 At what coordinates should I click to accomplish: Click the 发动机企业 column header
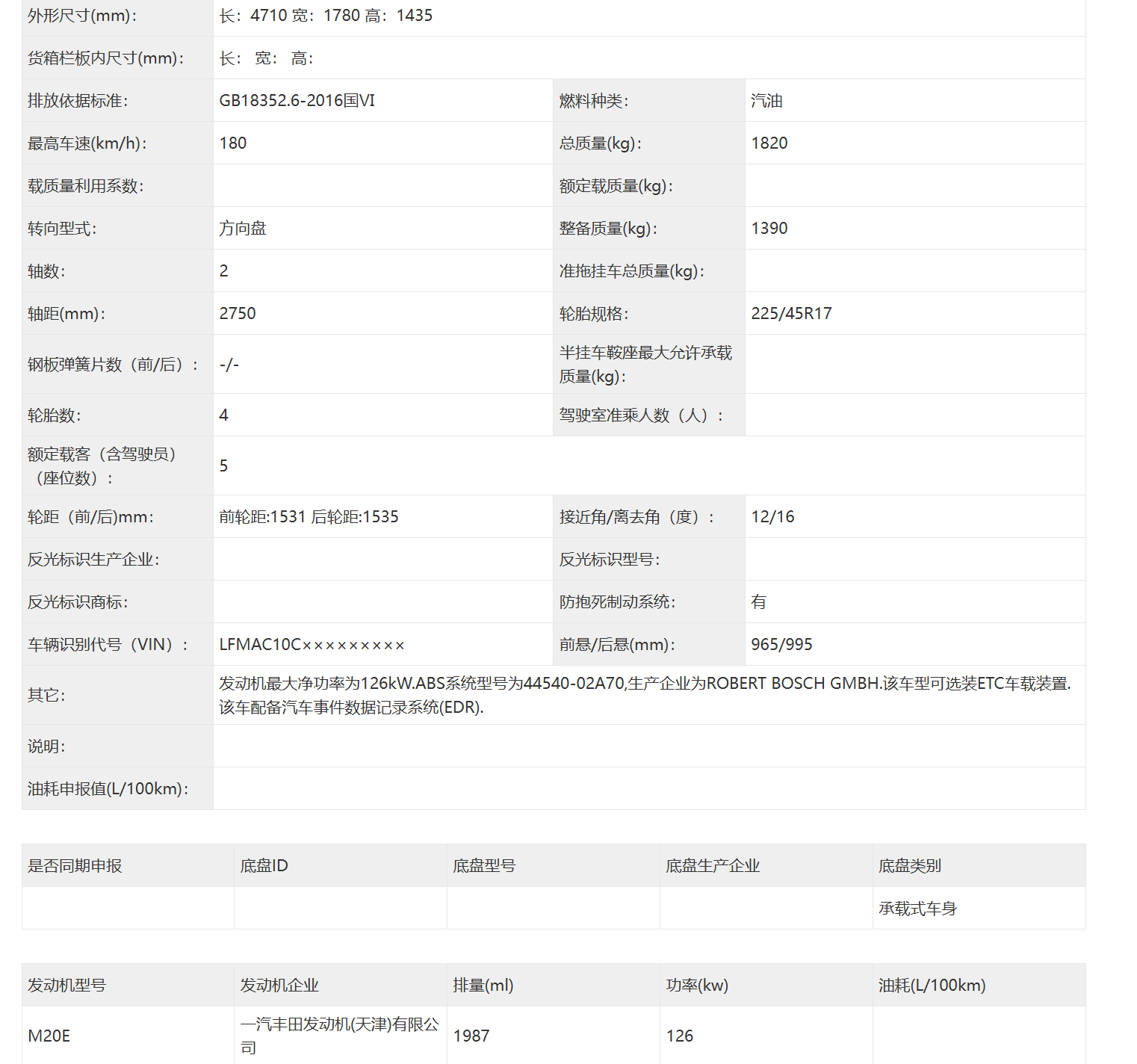coord(279,985)
